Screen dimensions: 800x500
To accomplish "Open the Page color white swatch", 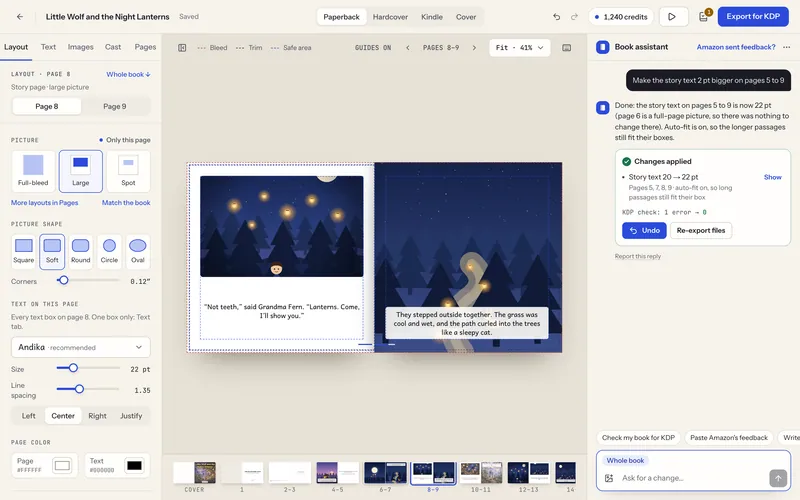I will tap(62, 465).
